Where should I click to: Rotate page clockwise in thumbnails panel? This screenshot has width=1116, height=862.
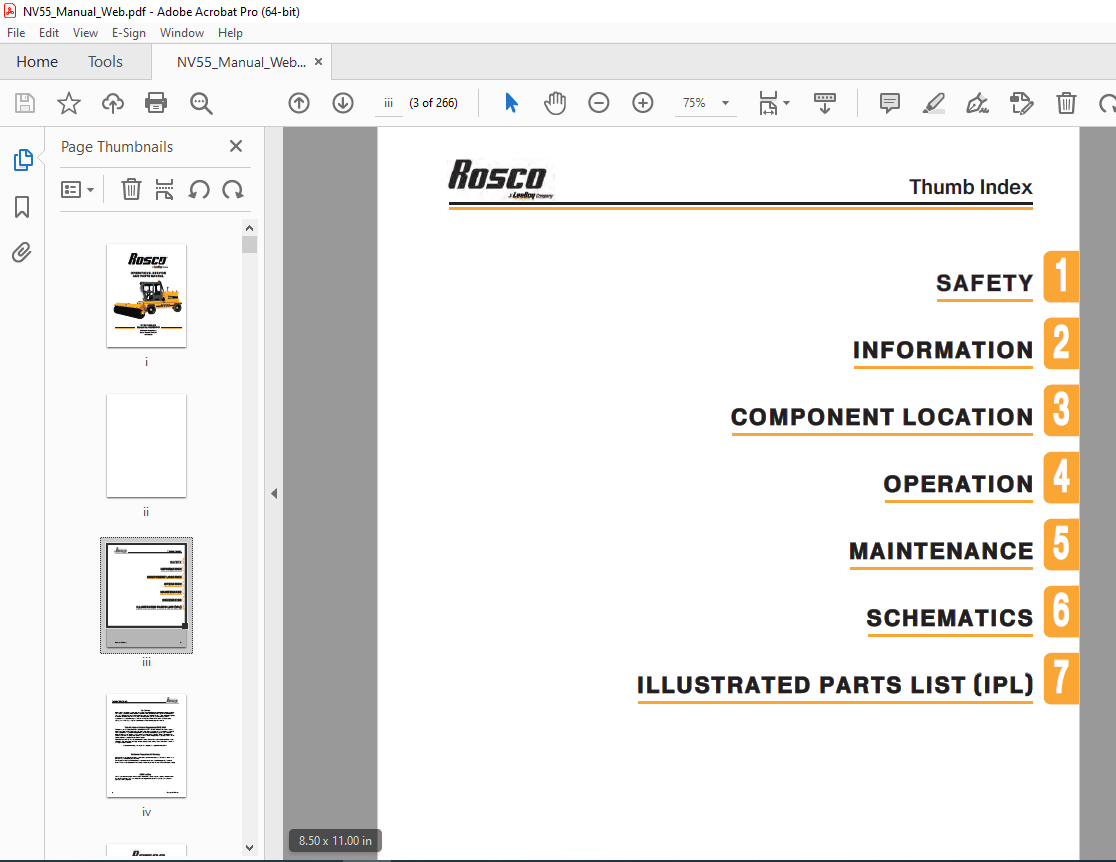233,189
